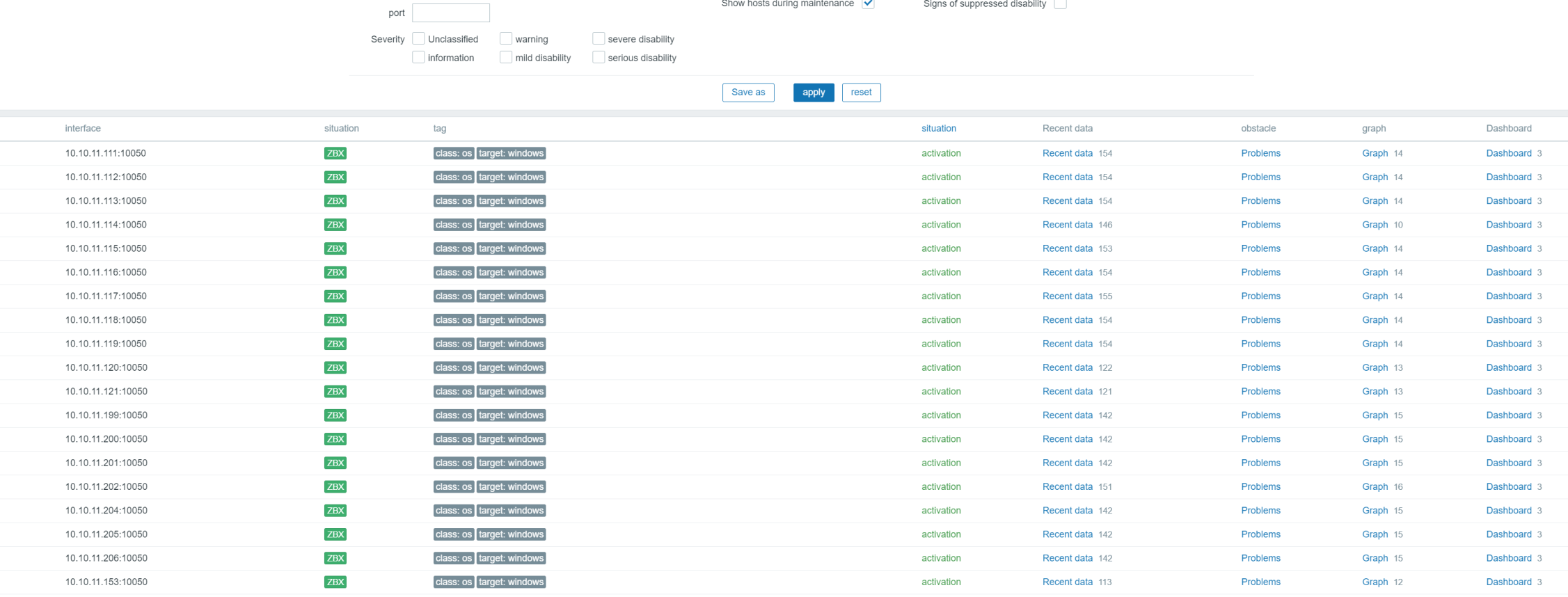This screenshot has width=1568, height=597.
Task: Select 'target: windows' tag on 10.10.11.113 row
Action: point(511,201)
